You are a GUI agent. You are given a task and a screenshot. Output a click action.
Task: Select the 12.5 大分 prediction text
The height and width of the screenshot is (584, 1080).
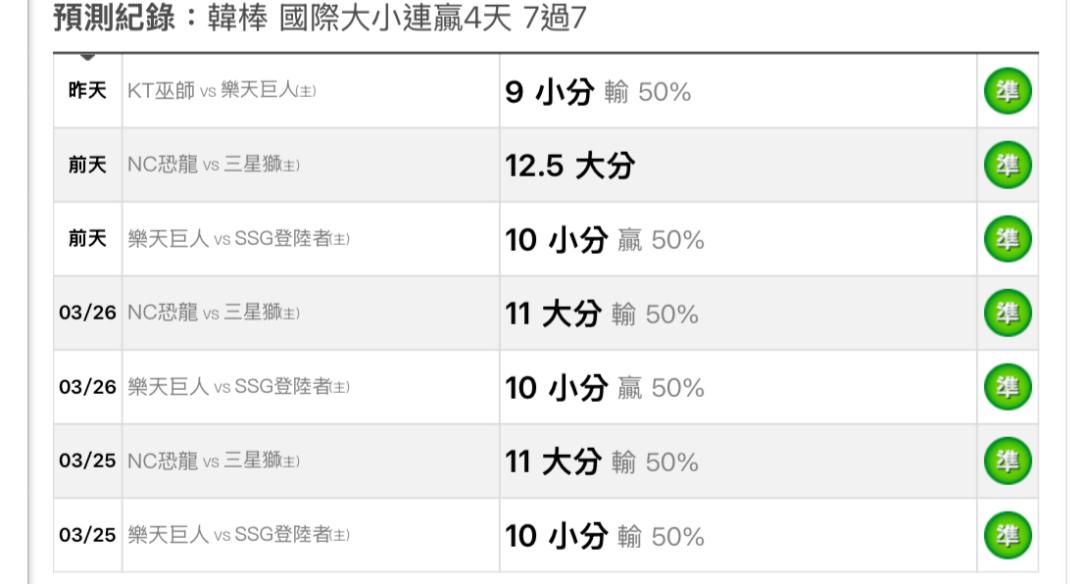(x=570, y=165)
